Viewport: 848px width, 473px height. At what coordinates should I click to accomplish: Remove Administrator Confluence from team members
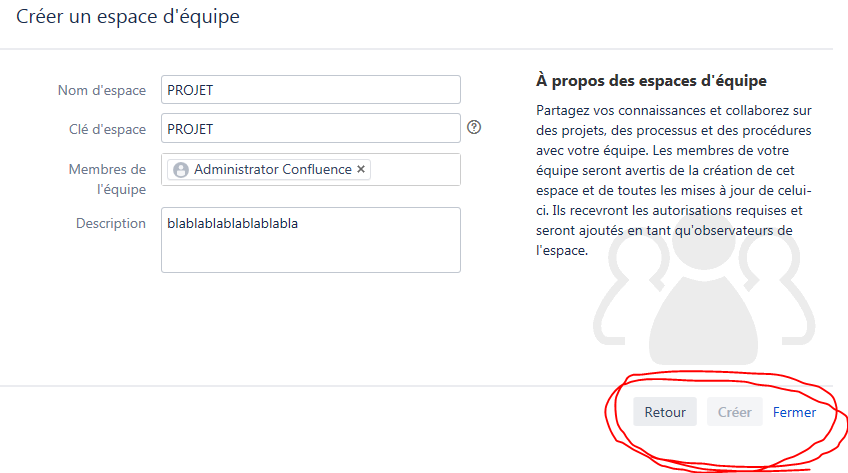[x=361, y=169]
